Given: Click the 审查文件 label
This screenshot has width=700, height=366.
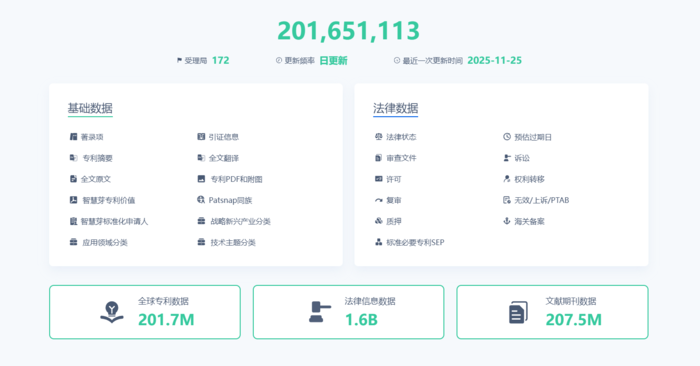Looking at the screenshot, I should (401, 158).
